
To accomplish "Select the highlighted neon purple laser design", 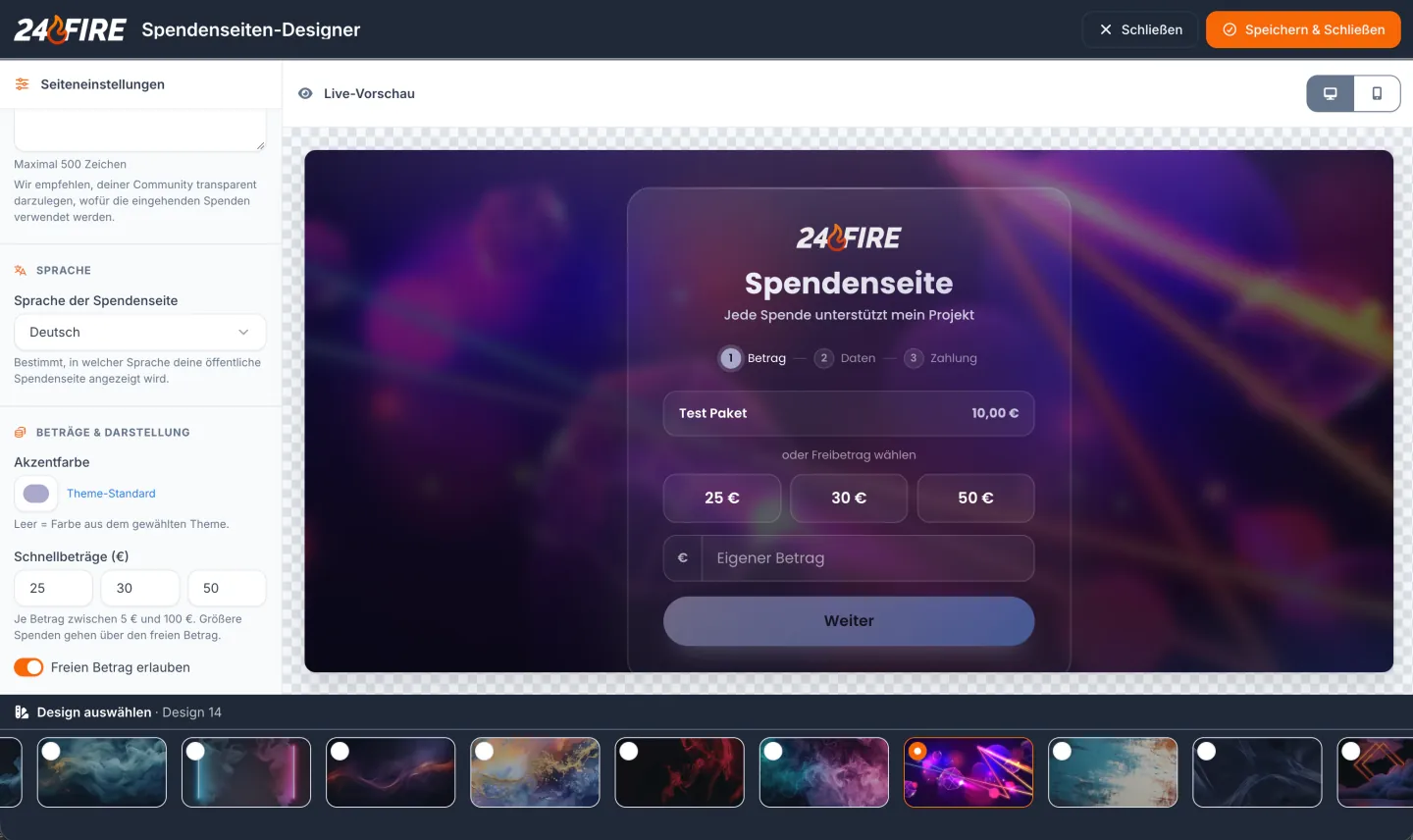I will [968, 772].
